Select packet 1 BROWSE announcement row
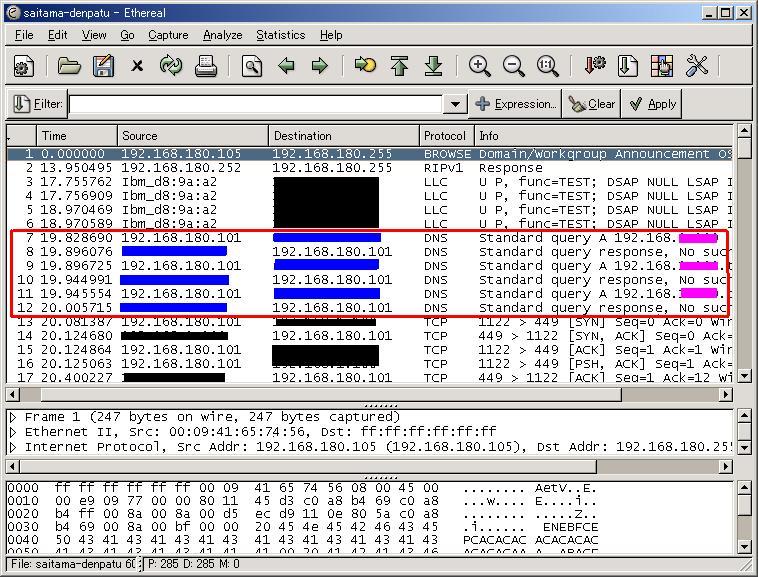758x577 pixels. tap(370, 154)
